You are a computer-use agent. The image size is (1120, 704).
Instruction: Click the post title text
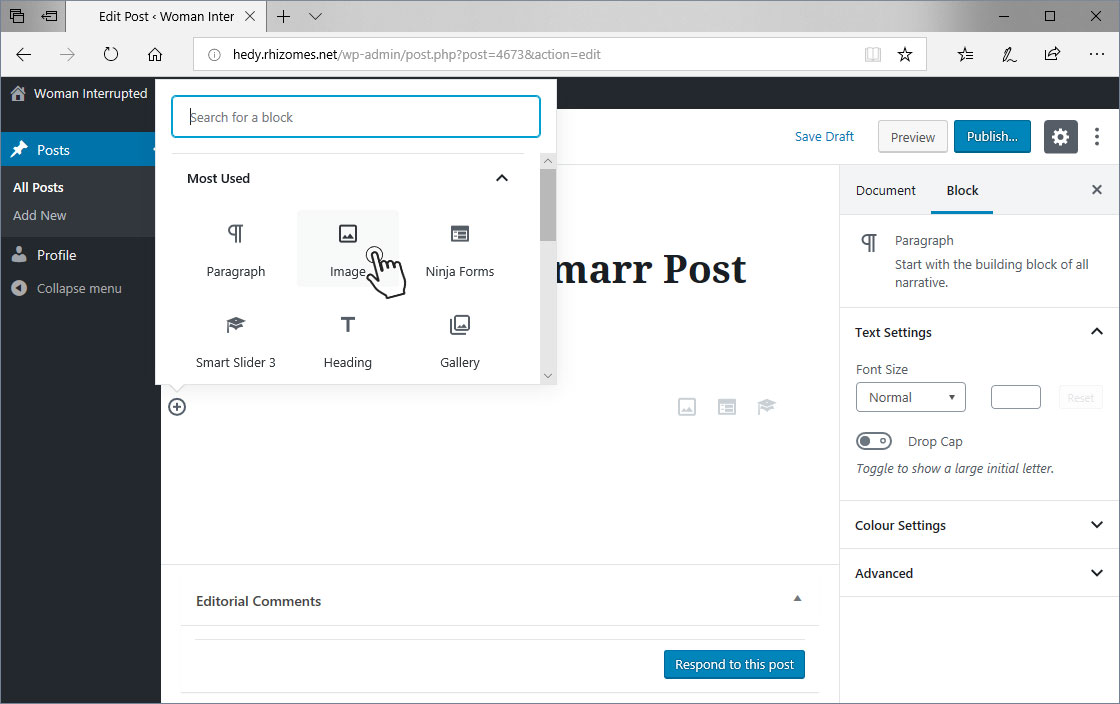click(651, 269)
